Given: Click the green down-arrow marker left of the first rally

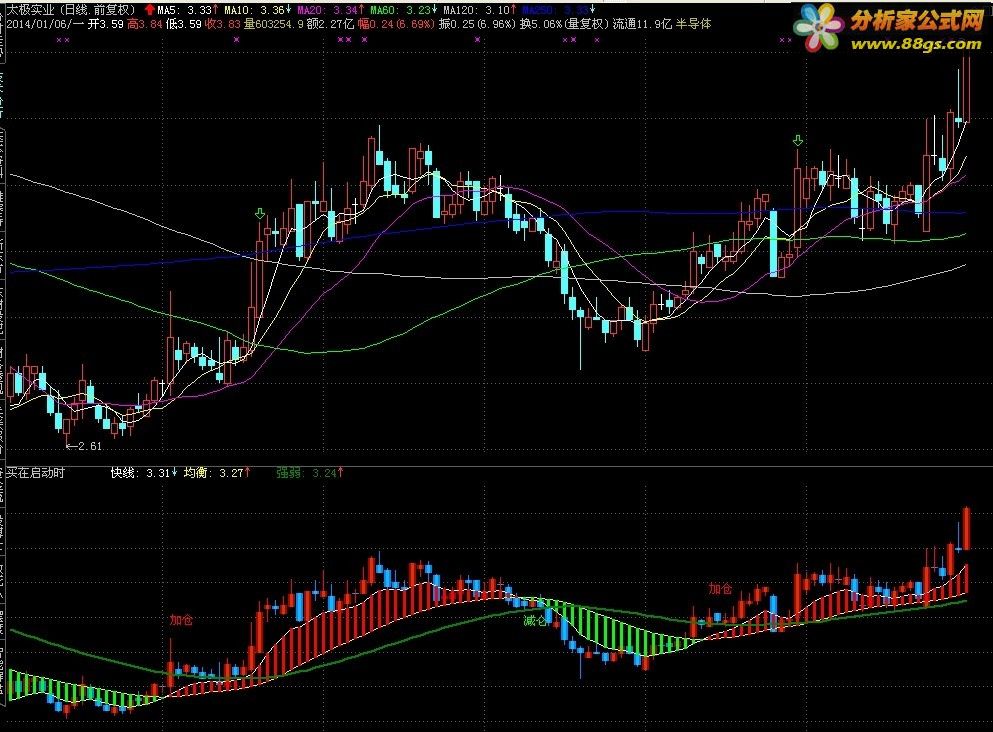Looking at the screenshot, I should [x=260, y=213].
